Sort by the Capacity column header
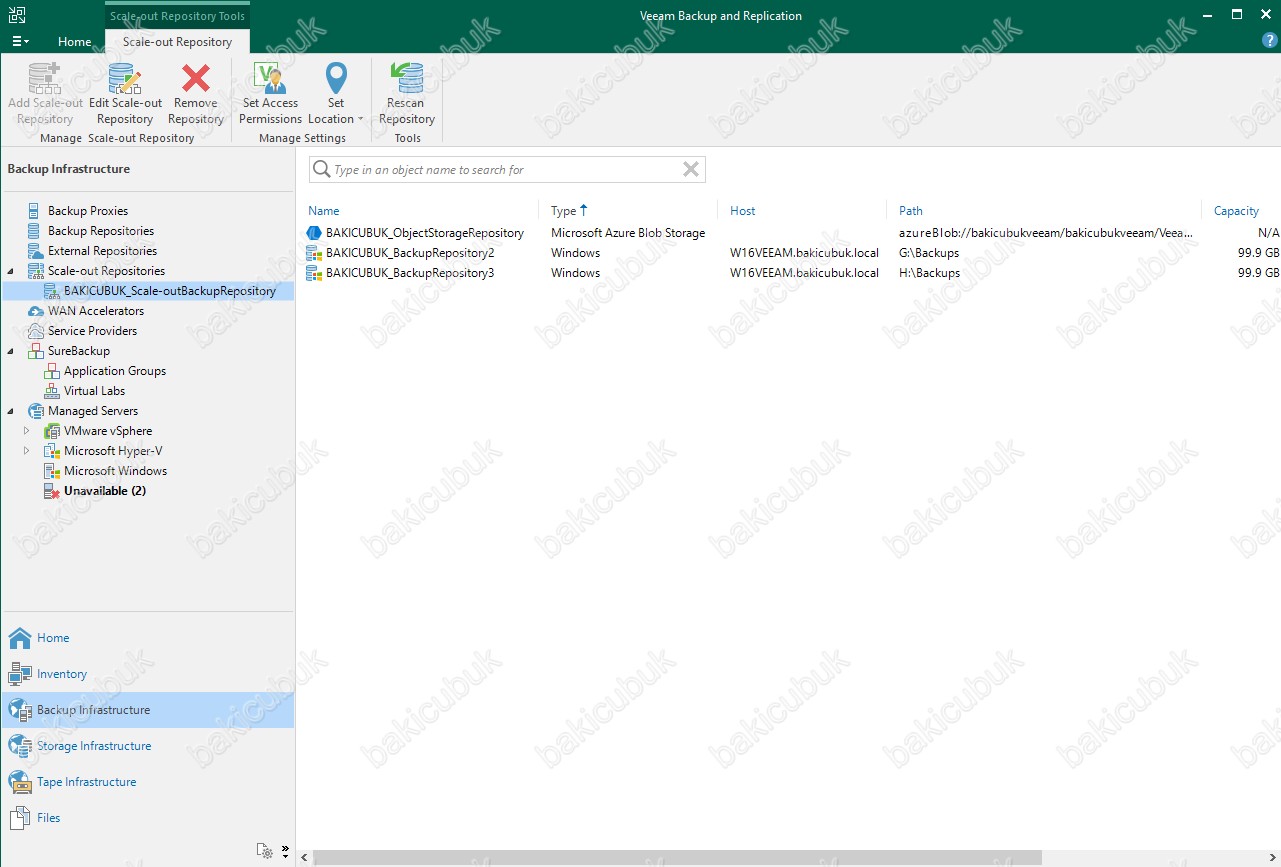 (x=1236, y=211)
